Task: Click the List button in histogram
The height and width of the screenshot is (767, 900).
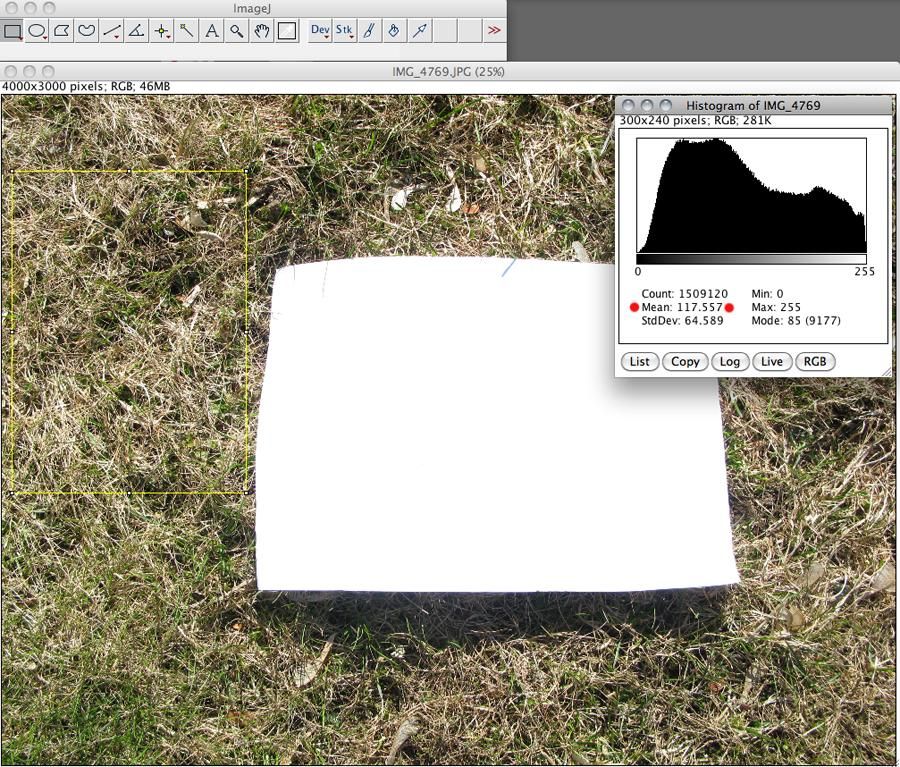Action: point(639,362)
